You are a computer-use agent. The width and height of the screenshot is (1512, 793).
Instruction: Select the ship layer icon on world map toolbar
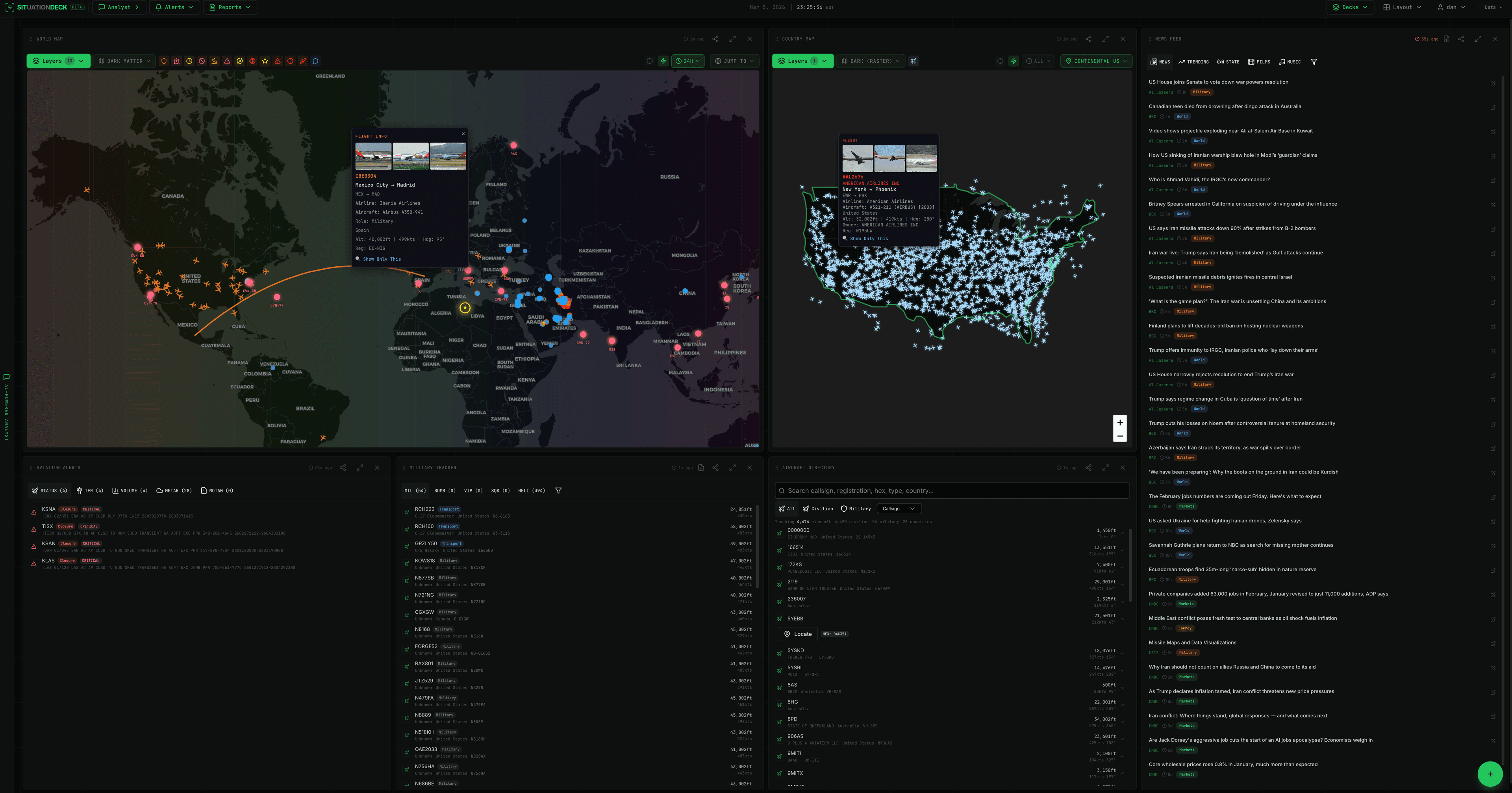pyautogui.click(x=177, y=61)
